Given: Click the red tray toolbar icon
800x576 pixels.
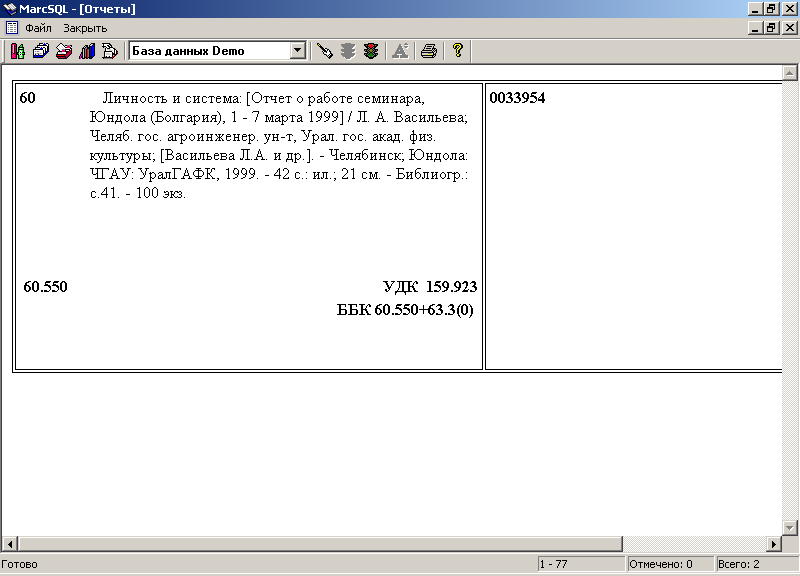Looking at the screenshot, I should 63,51.
